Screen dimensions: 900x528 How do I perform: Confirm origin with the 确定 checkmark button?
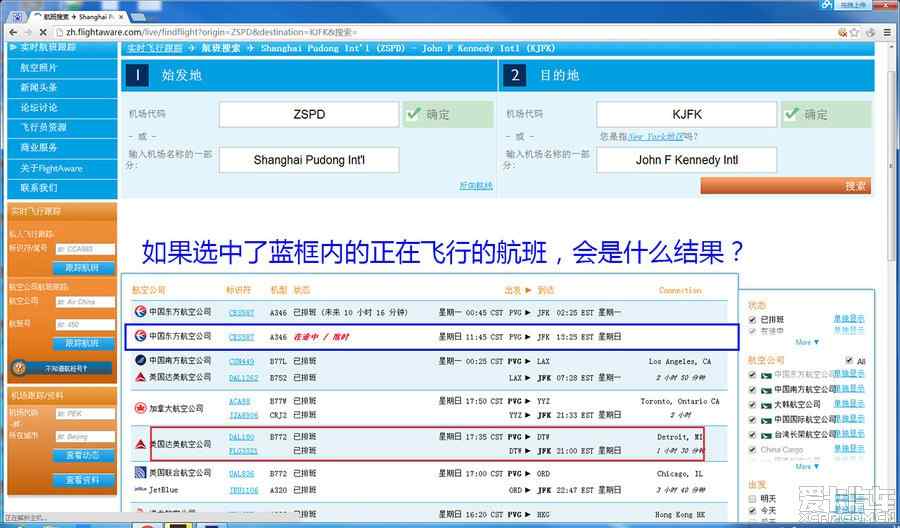[448, 114]
